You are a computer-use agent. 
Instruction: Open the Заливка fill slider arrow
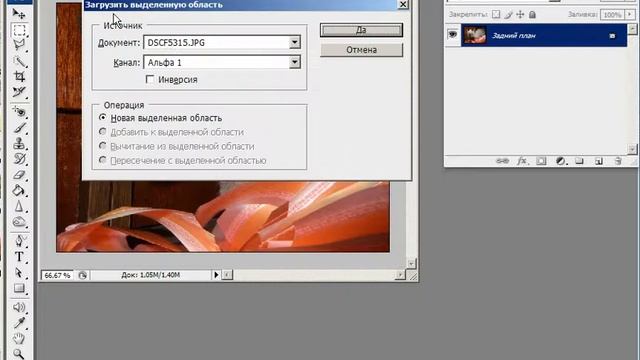629,15
